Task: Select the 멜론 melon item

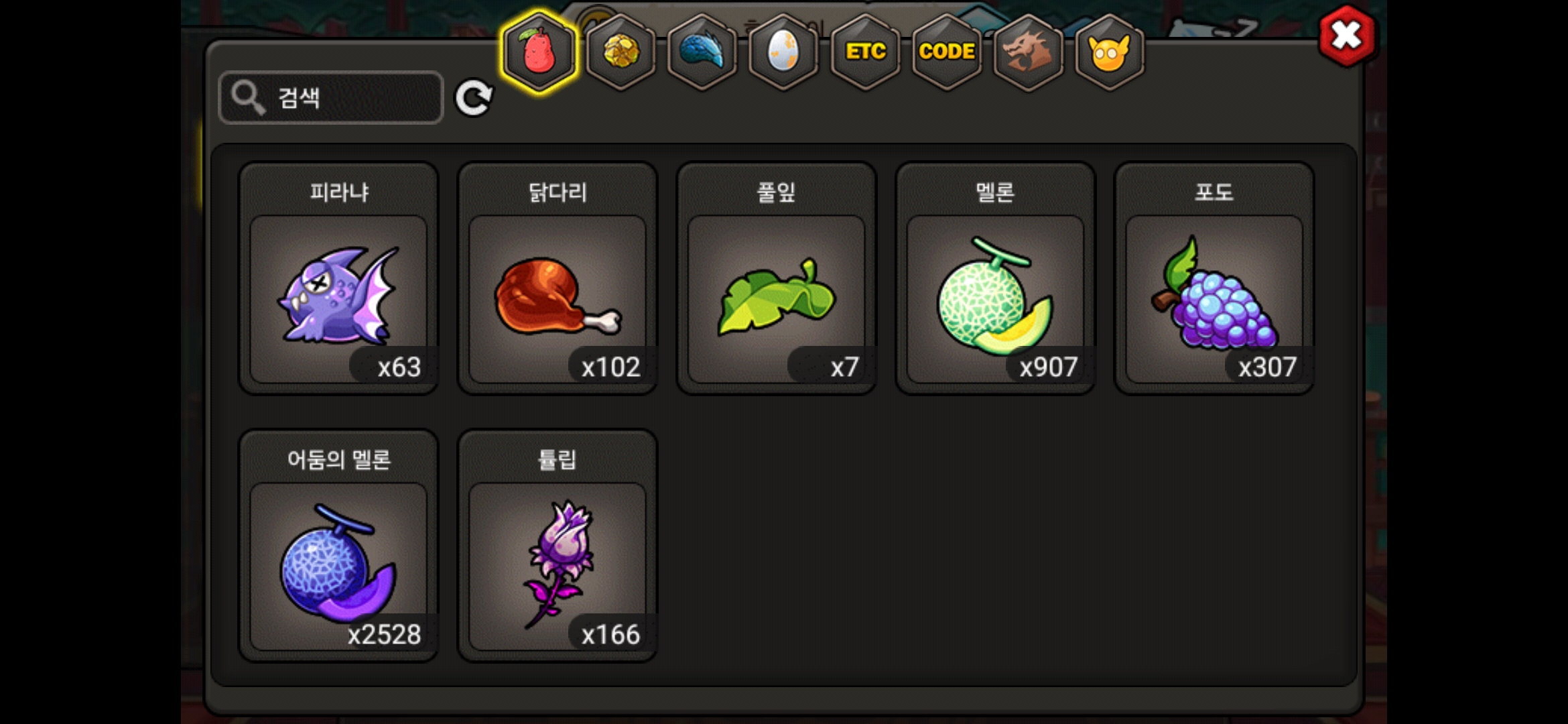Action: (x=996, y=278)
